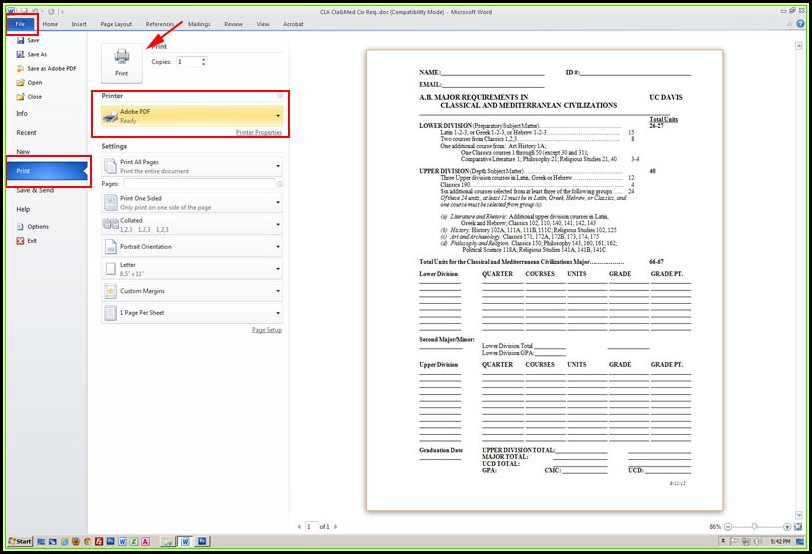Viewport: 812px width, 554px height.
Task: Click the zoom slider in the status bar
Action: [754, 526]
